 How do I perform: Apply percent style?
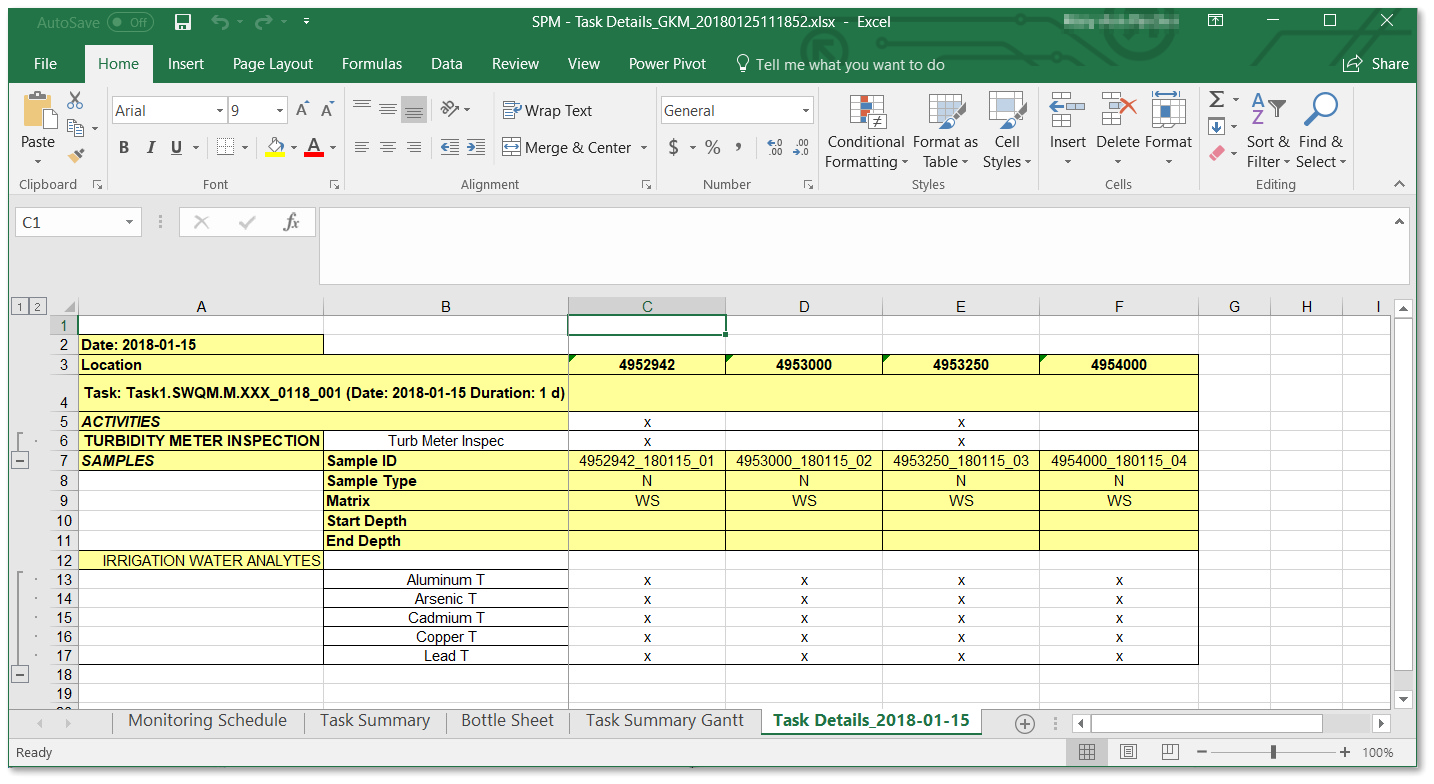click(713, 148)
